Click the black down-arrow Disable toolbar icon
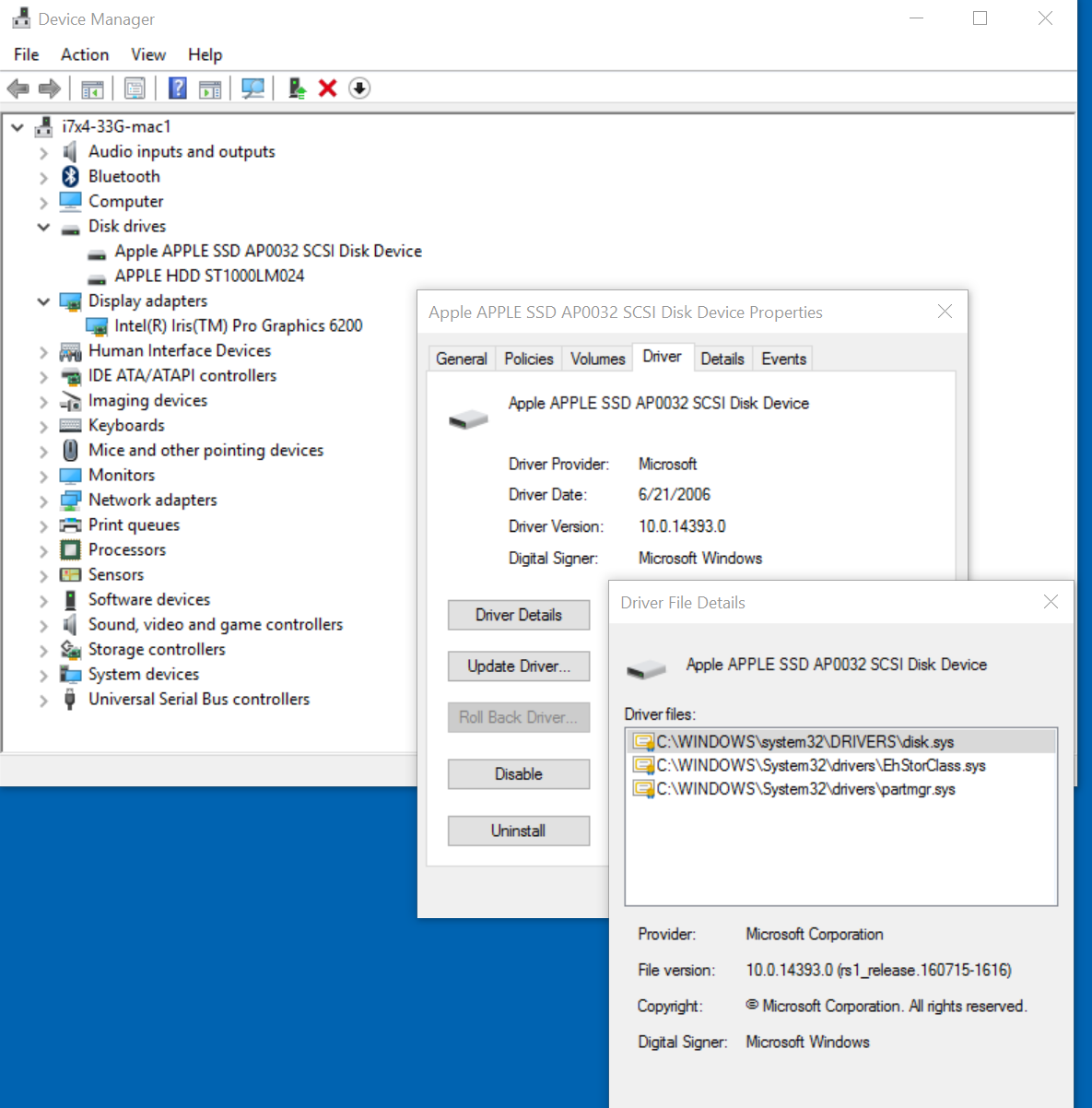The width and height of the screenshot is (1092, 1108). (359, 88)
